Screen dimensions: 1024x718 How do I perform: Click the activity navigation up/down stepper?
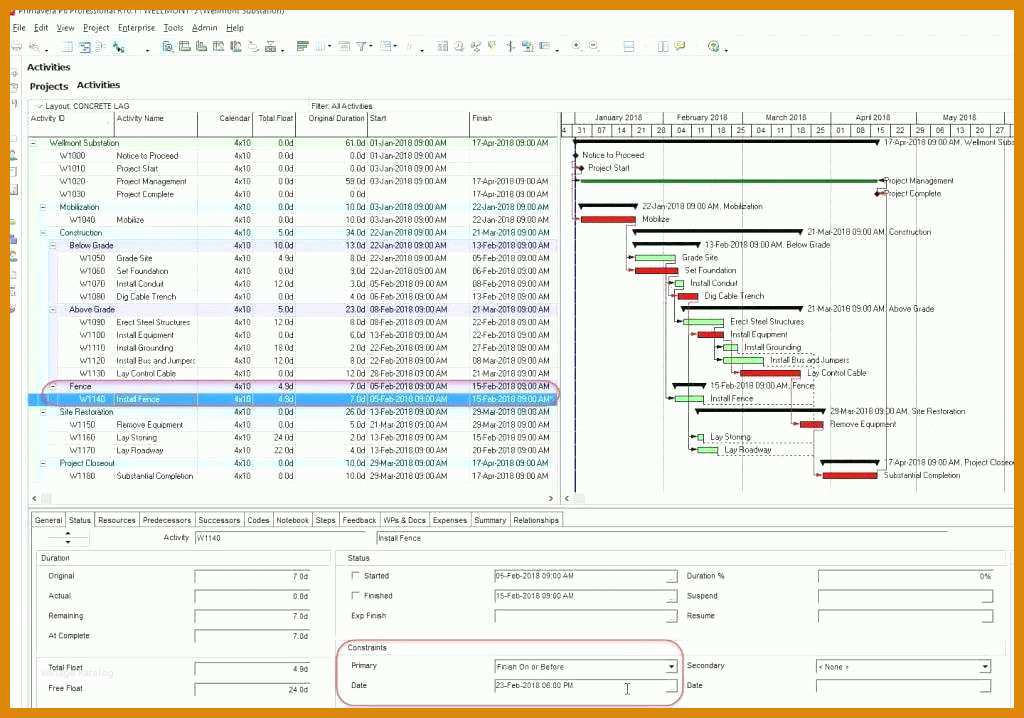68,538
